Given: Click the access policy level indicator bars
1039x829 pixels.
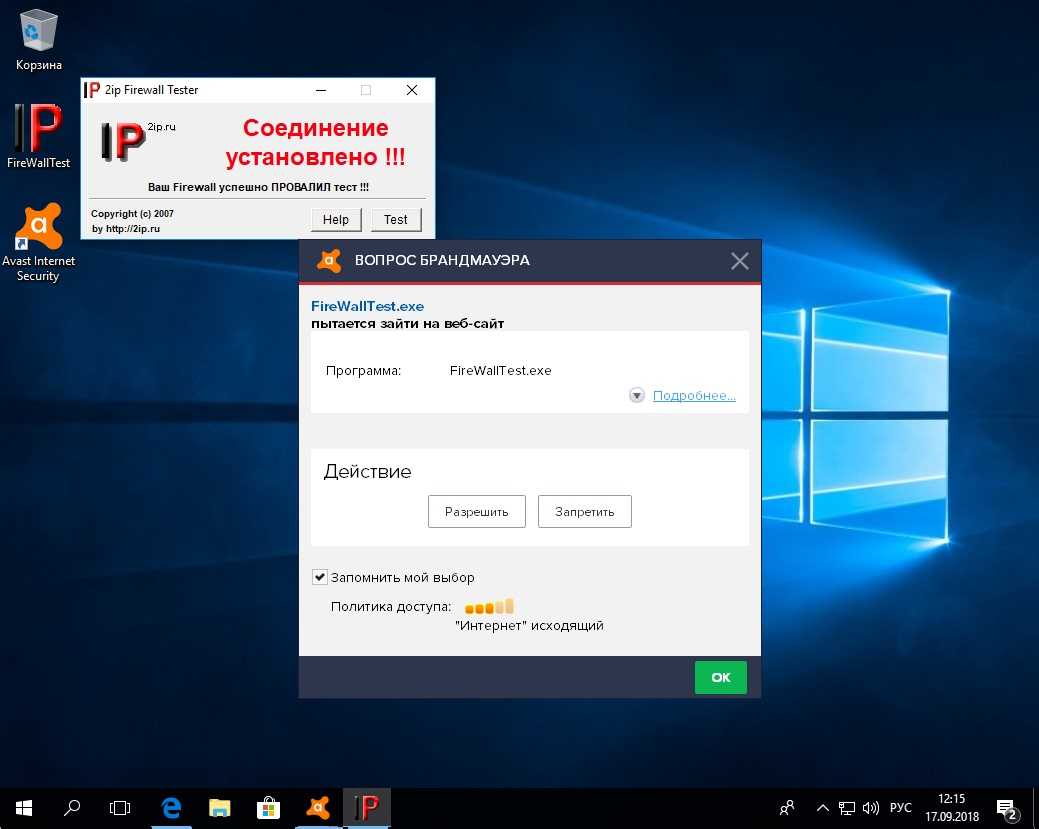Looking at the screenshot, I should click(x=489, y=606).
